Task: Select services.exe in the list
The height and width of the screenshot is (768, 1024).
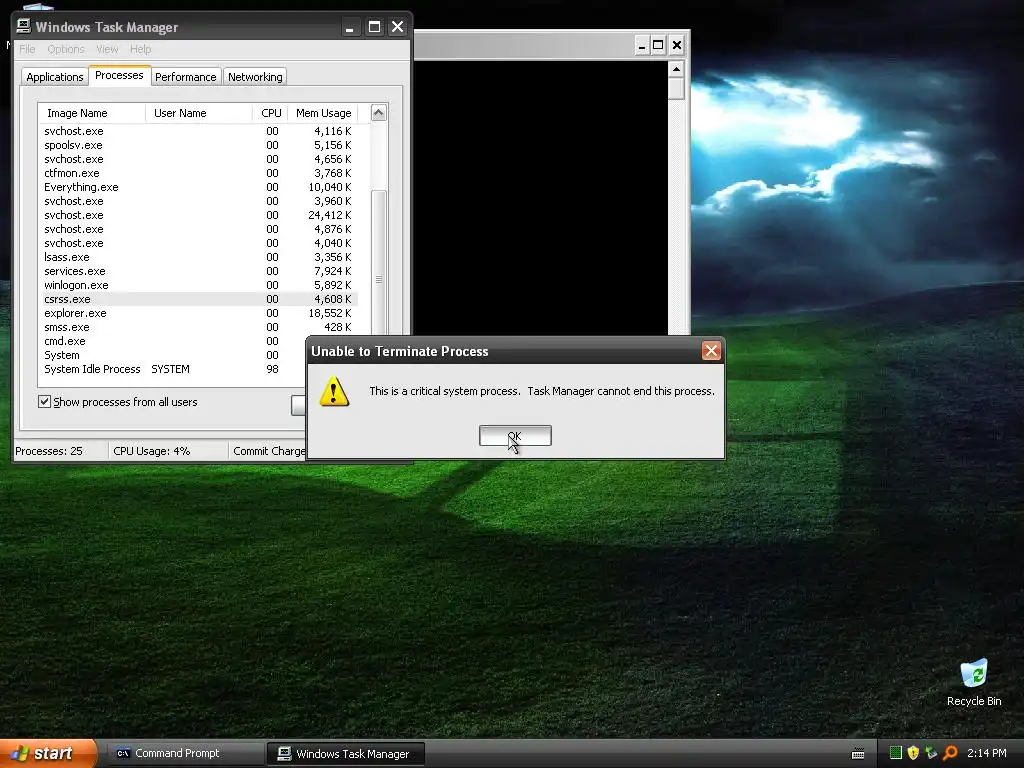Action: 198,271
